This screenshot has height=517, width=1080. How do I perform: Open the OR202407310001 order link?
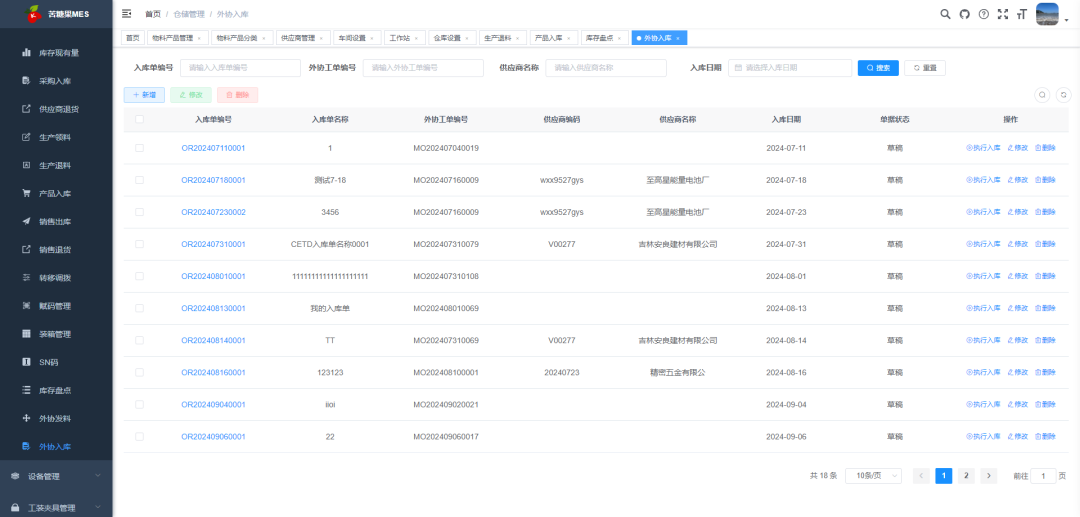point(213,244)
